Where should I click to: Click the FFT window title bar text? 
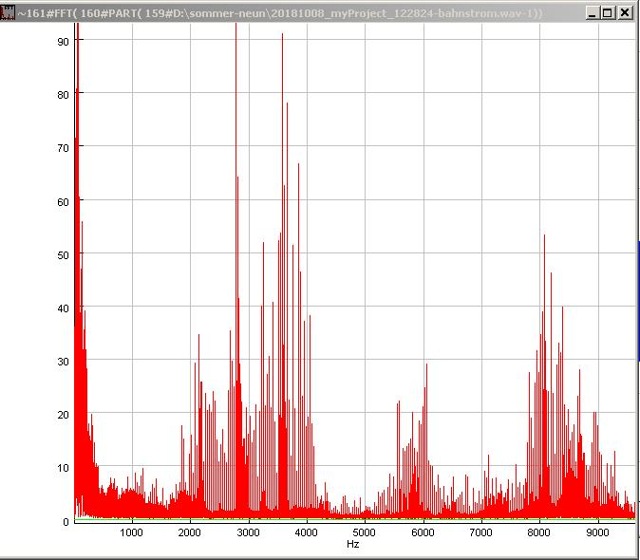pos(280,13)
